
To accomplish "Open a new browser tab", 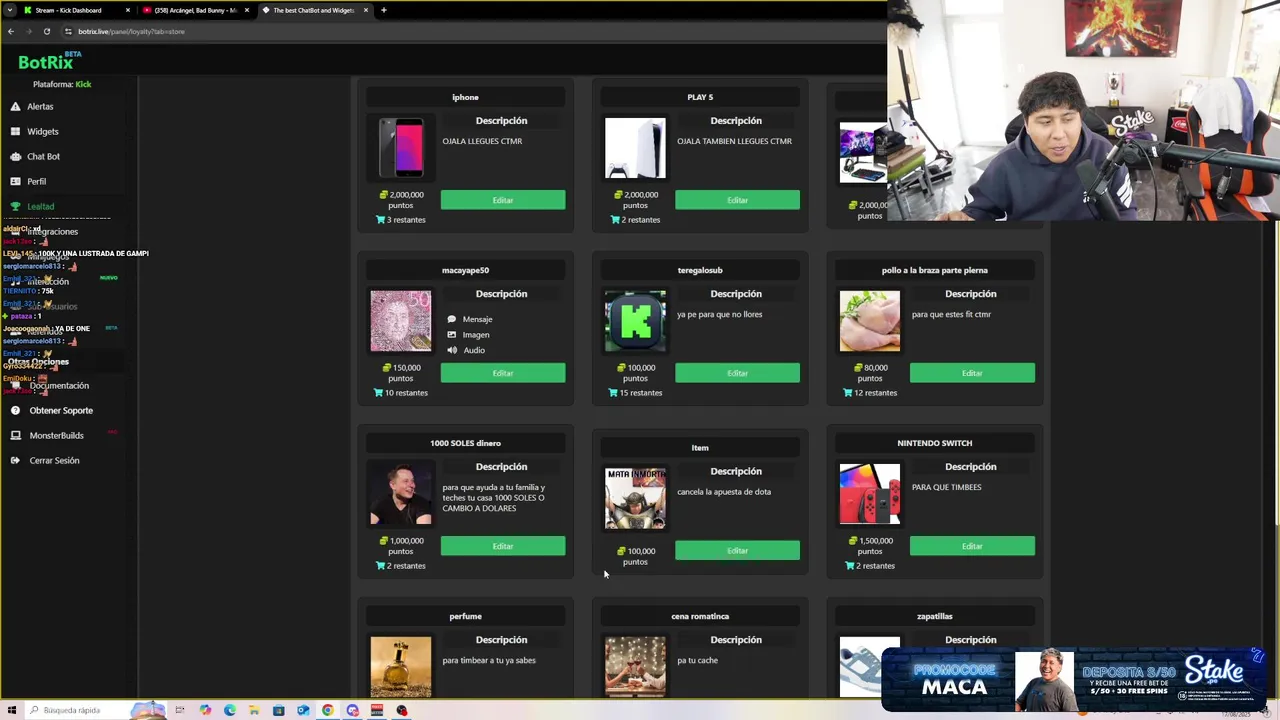I will [384, 10].
